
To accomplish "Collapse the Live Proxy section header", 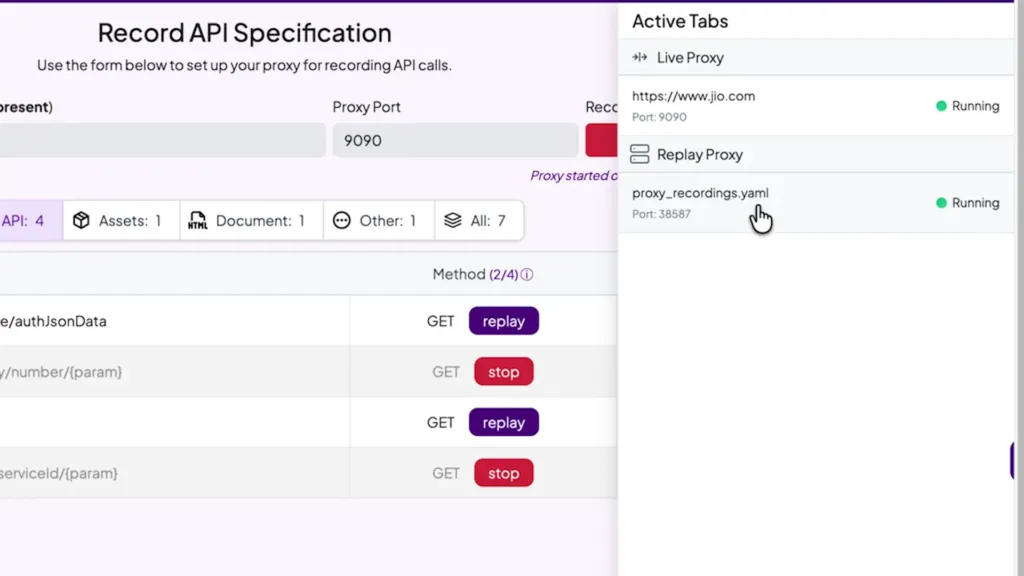I will (x=690, y=58).
